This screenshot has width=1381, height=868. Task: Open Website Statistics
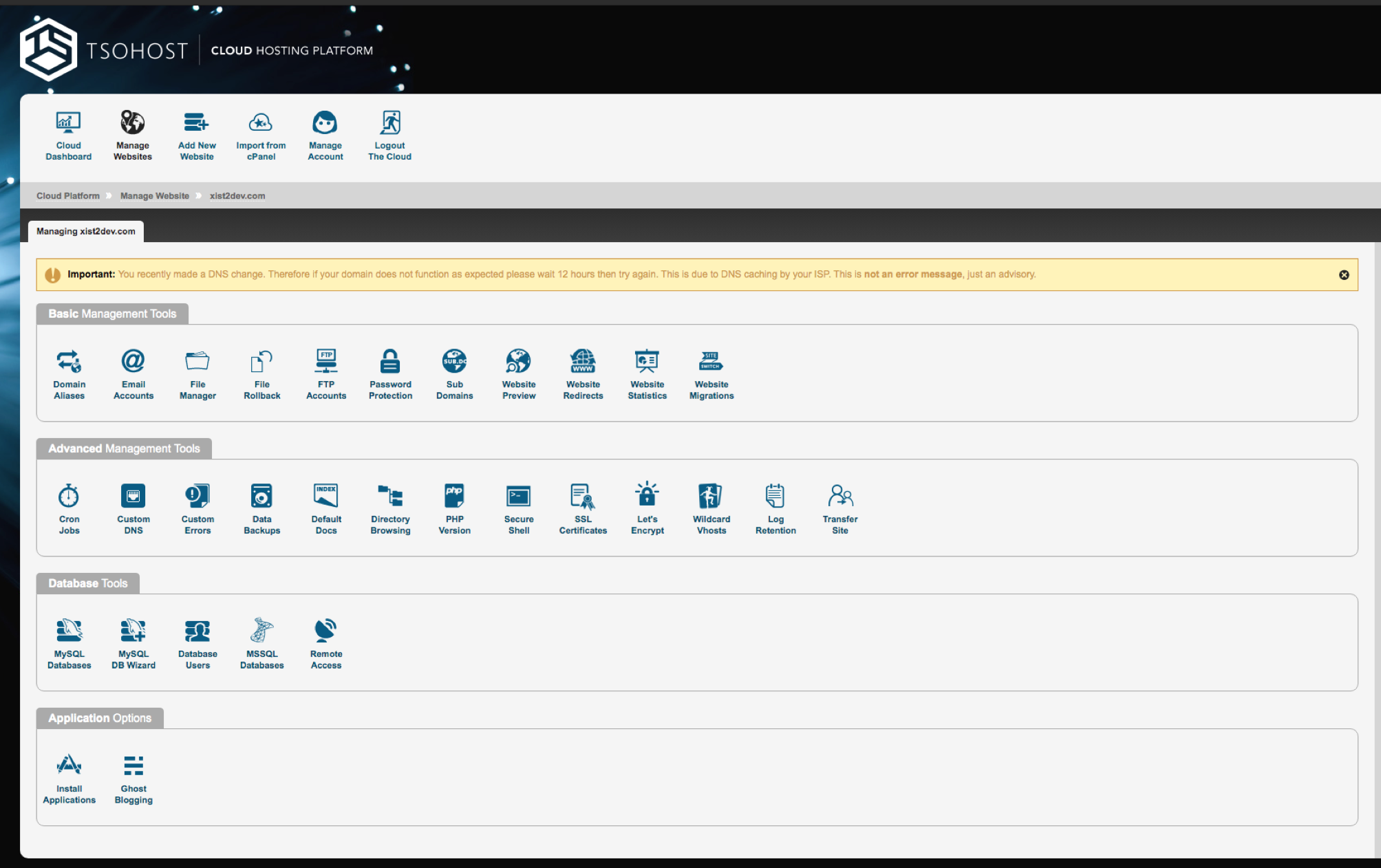point(647,373)
